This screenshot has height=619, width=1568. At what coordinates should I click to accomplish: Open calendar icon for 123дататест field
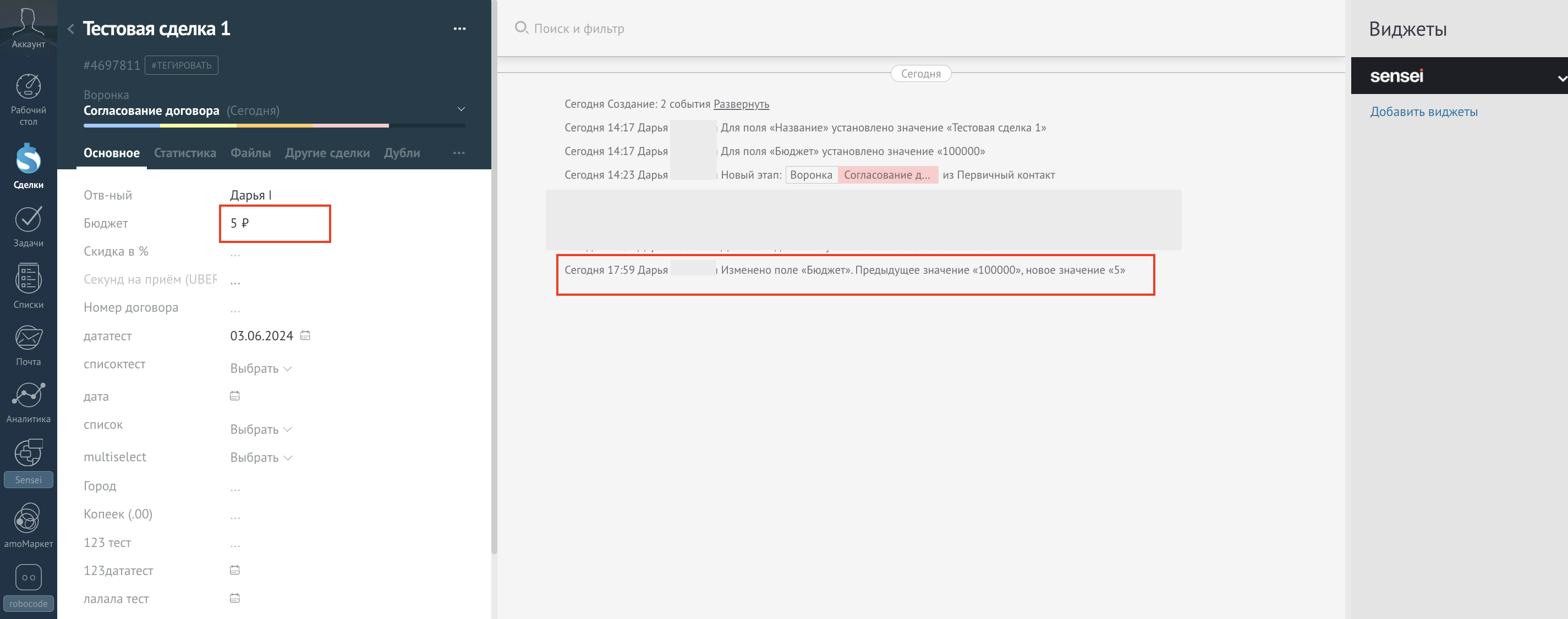click(x=235, y=571)
